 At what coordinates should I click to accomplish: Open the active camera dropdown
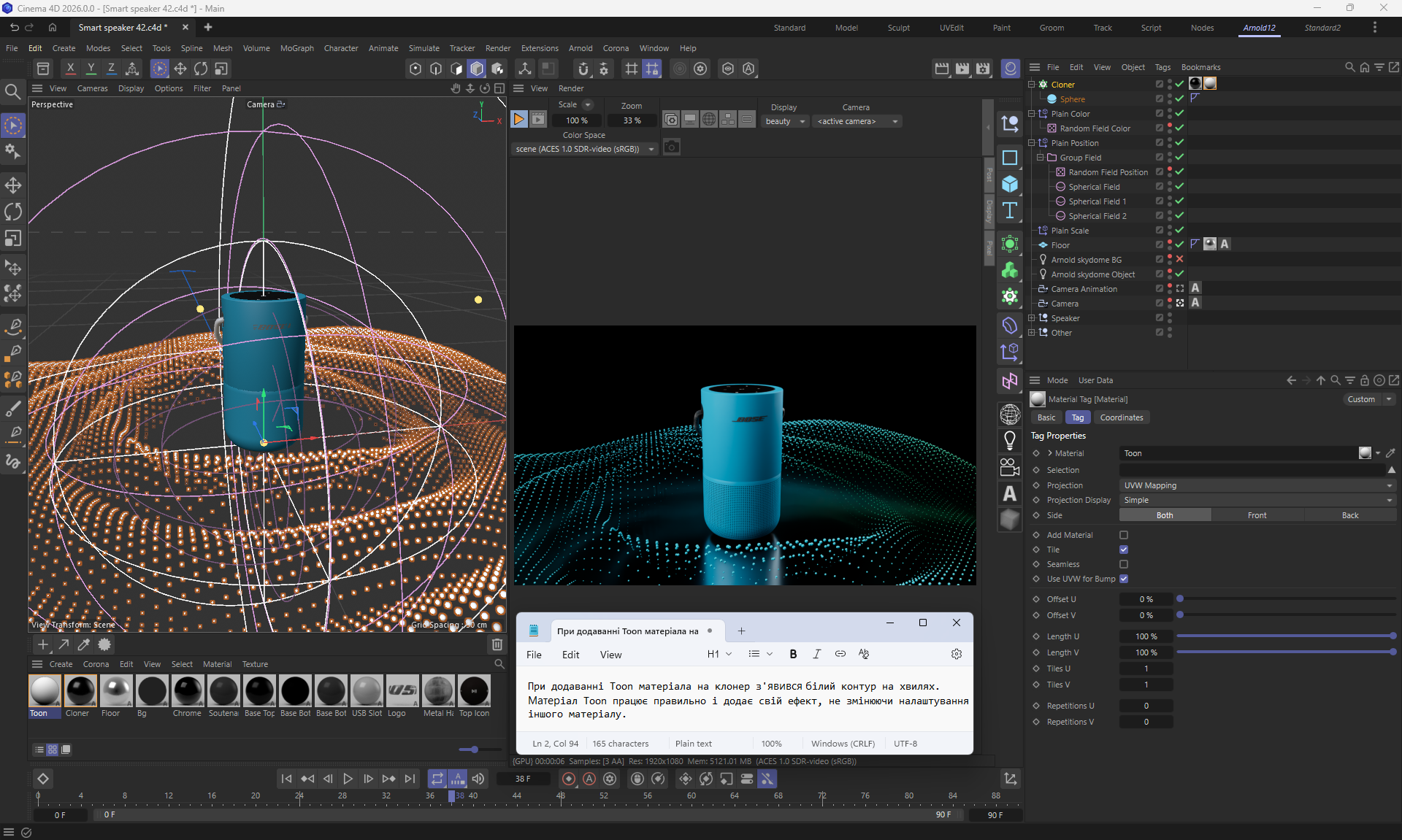tap(857, 121)
